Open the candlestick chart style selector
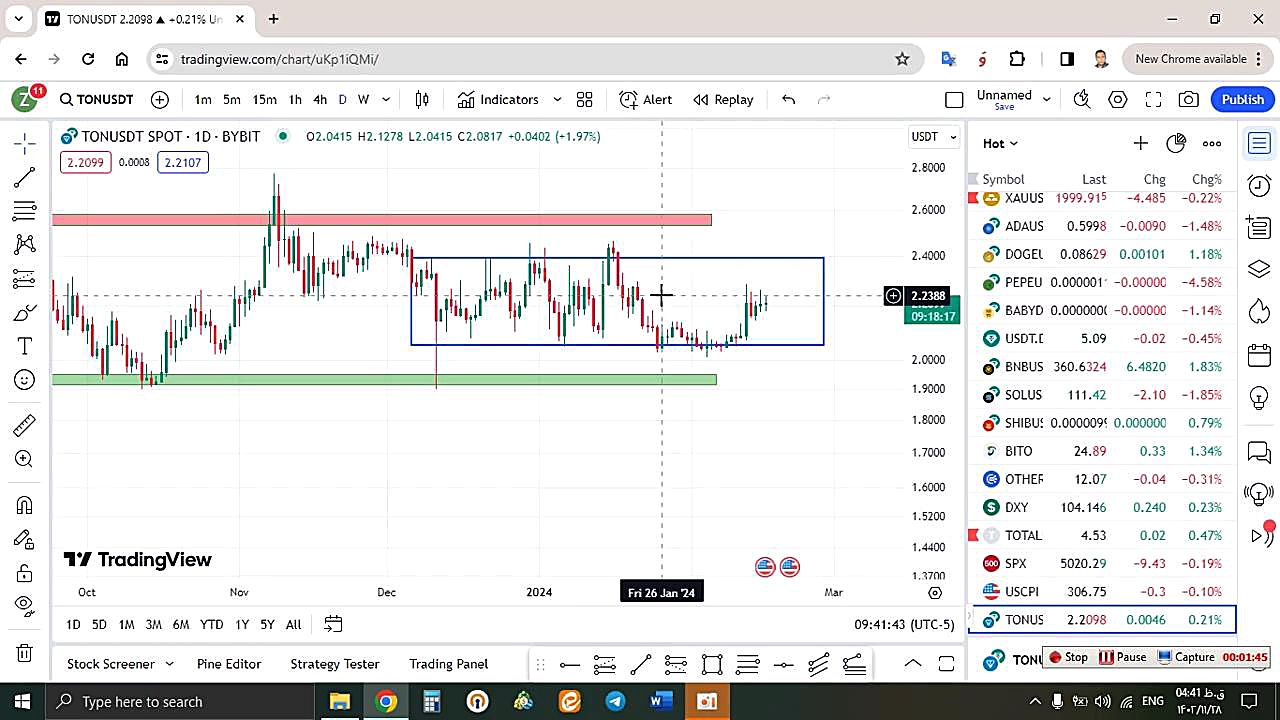This screenshot has width=1280, height=720. pos(422,99)
